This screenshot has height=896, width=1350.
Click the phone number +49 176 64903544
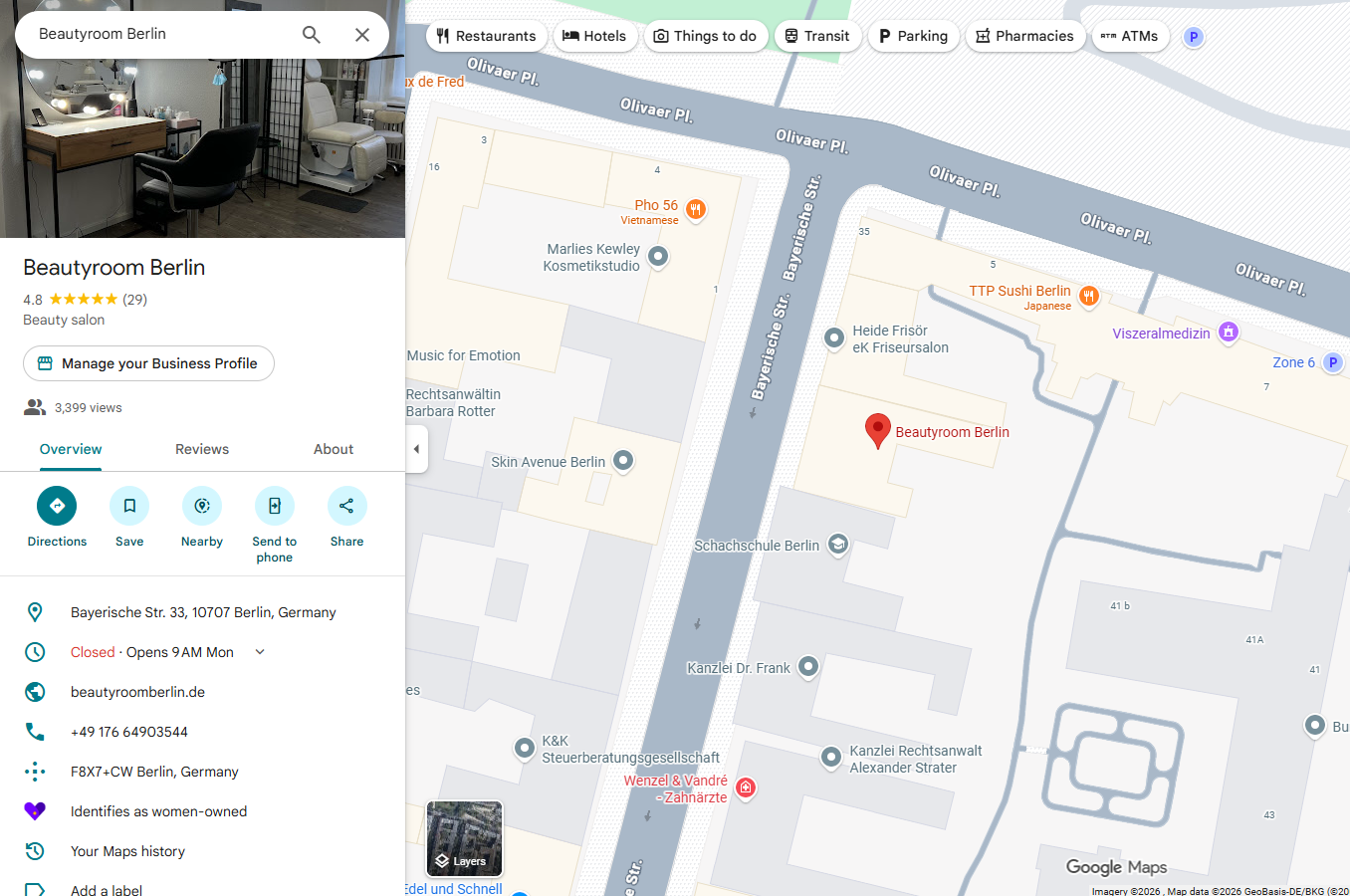click(x=129, y=732)
